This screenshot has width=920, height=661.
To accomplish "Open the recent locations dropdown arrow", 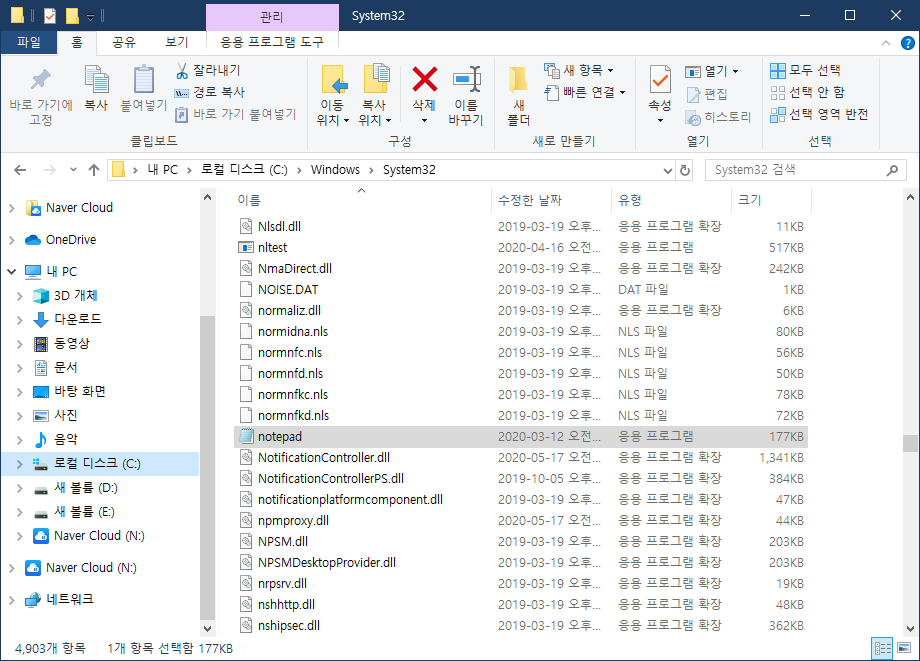I will [73, 170].
